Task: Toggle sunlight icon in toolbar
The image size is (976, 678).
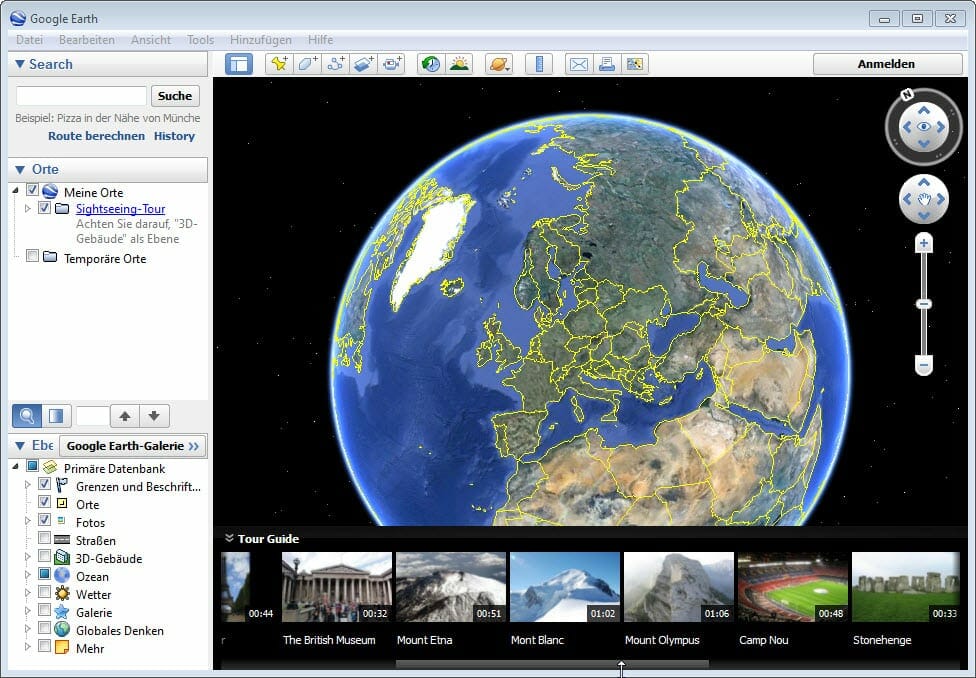Action: (459, 64)
